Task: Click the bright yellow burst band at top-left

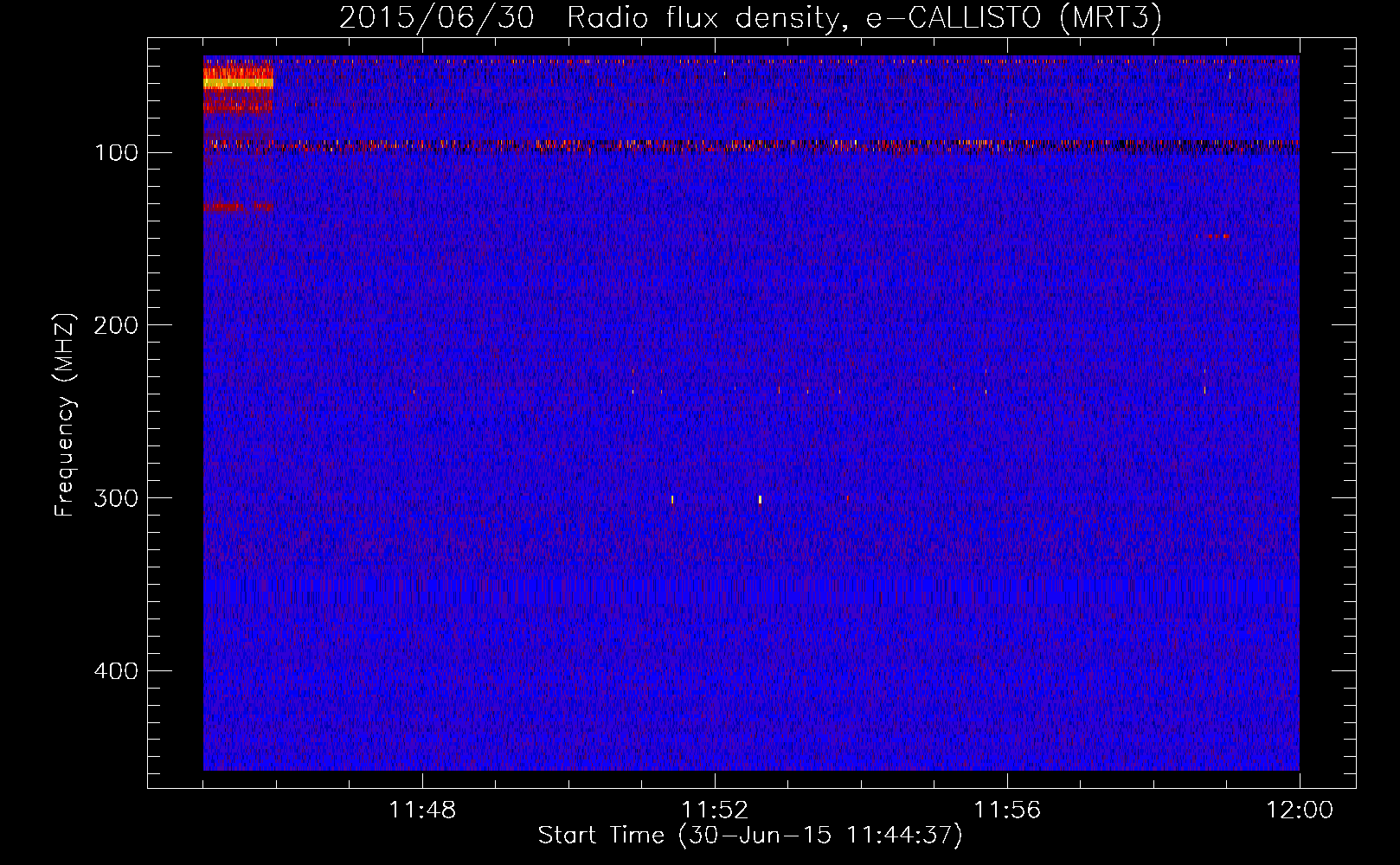Action: (x=238, y=83)
